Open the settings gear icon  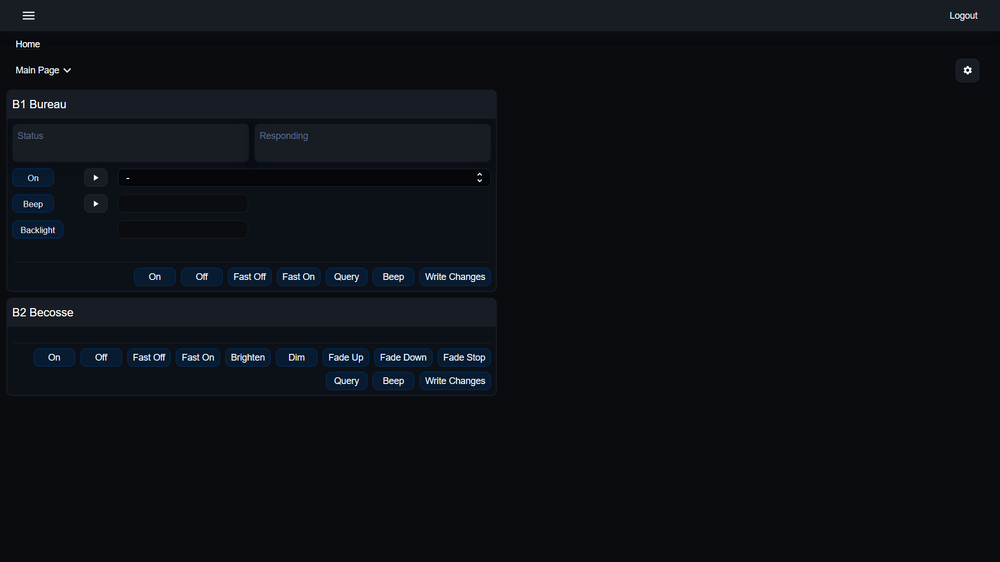tap(967, 70)
